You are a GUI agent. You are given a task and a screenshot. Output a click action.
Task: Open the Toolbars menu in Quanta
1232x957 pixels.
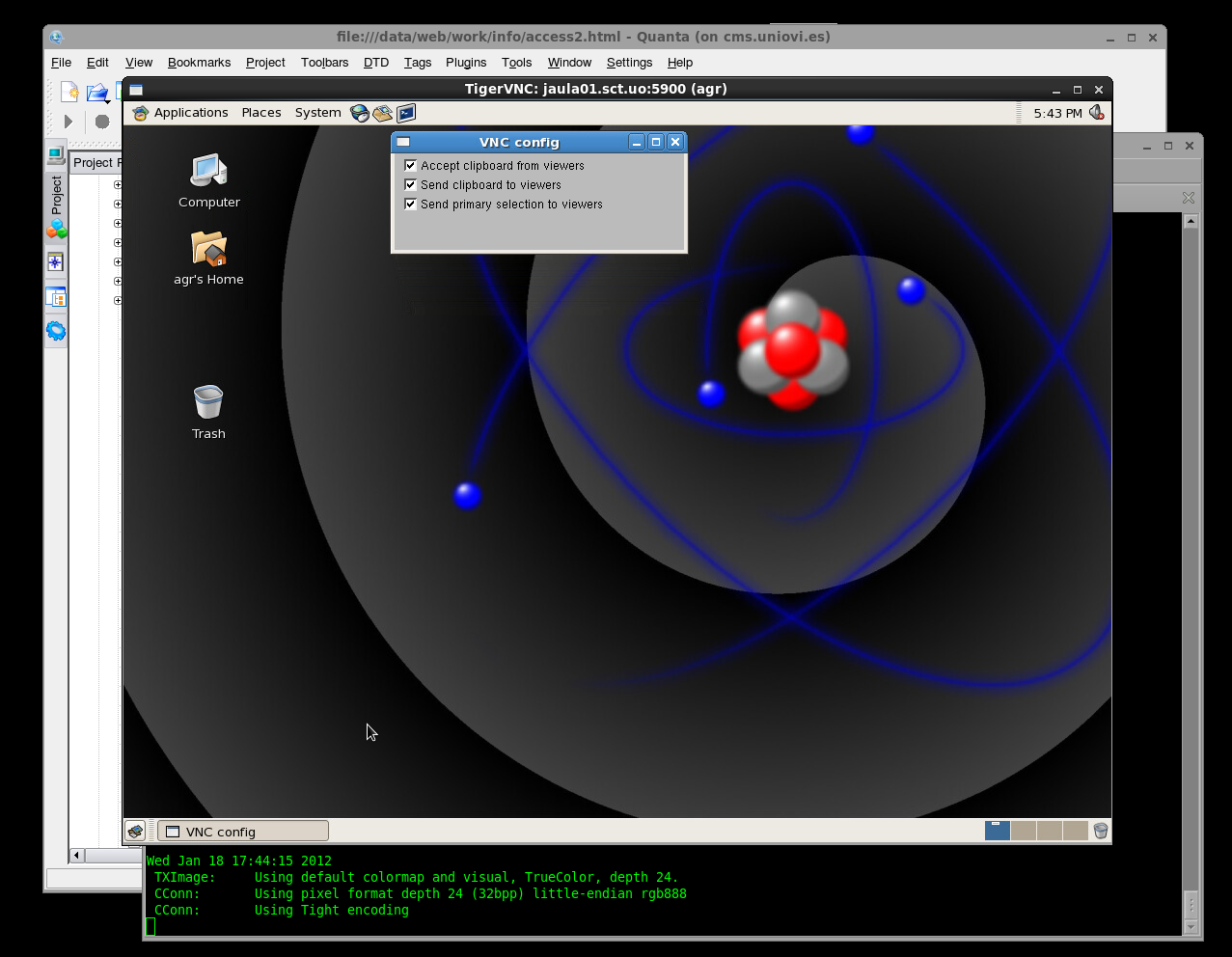click(x=324, y=63)
